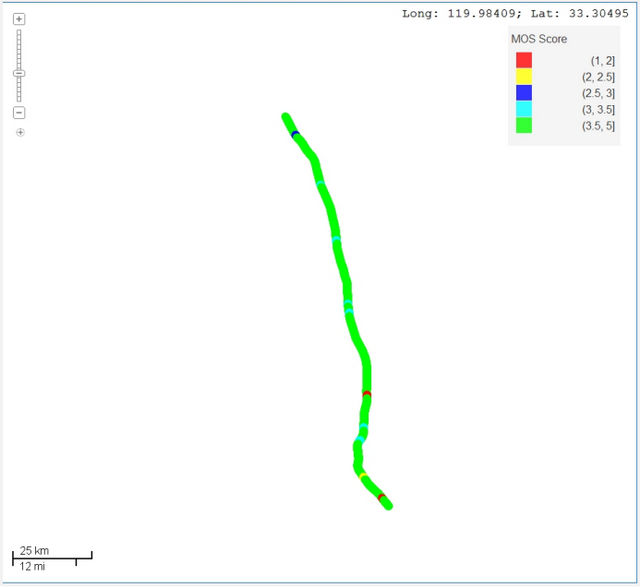Click the small crosshair icon below zoom controls

tap(20, 133)
